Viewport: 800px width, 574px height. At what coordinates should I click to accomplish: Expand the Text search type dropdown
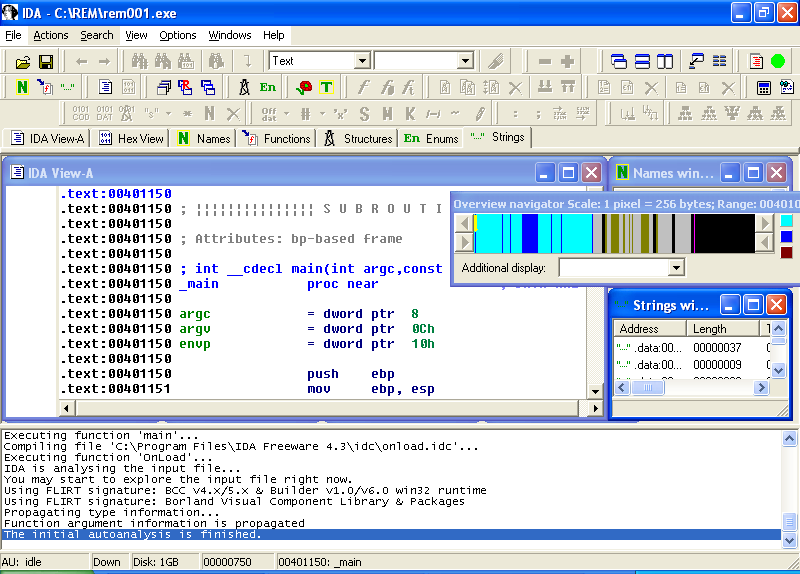coord(362,61)
